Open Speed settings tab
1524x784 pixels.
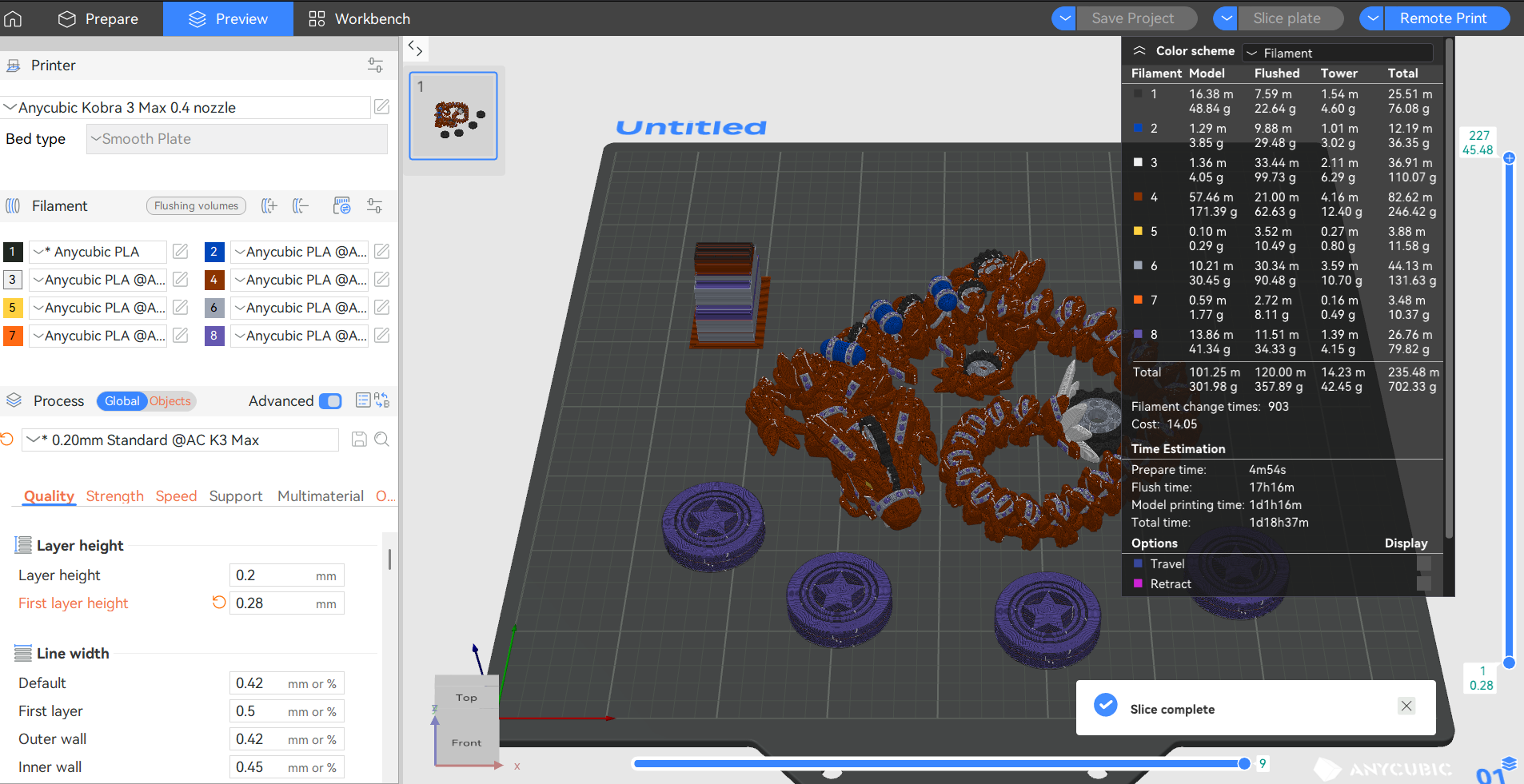(x=176, y=496)
